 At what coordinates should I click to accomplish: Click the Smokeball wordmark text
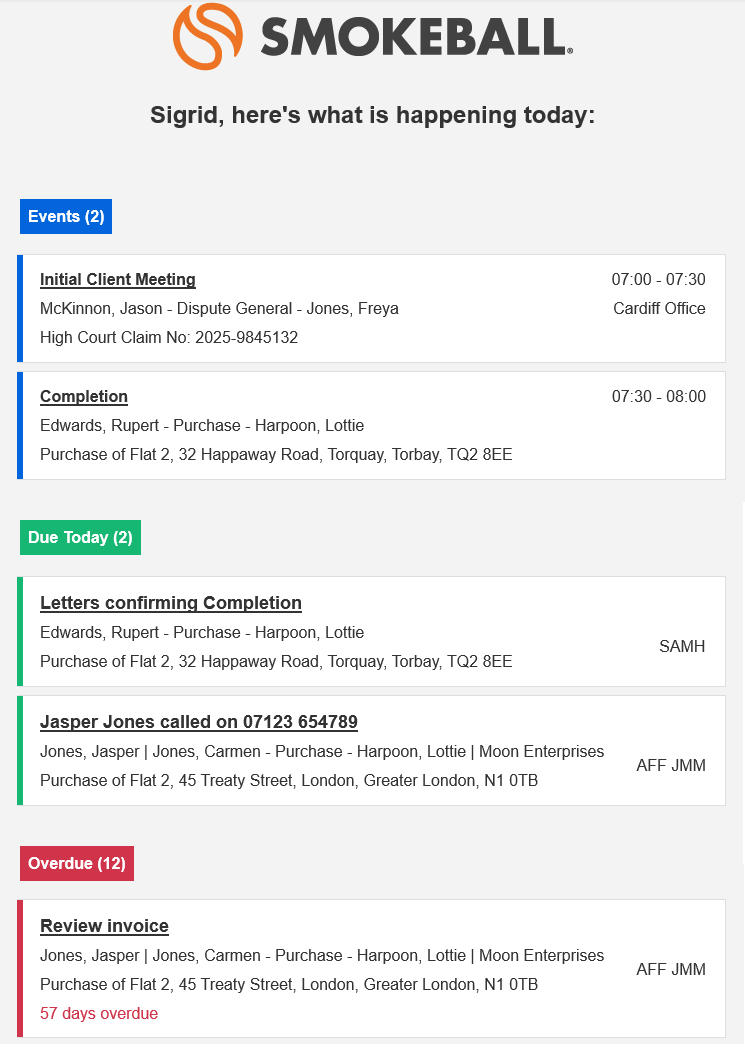pos(416,37)
